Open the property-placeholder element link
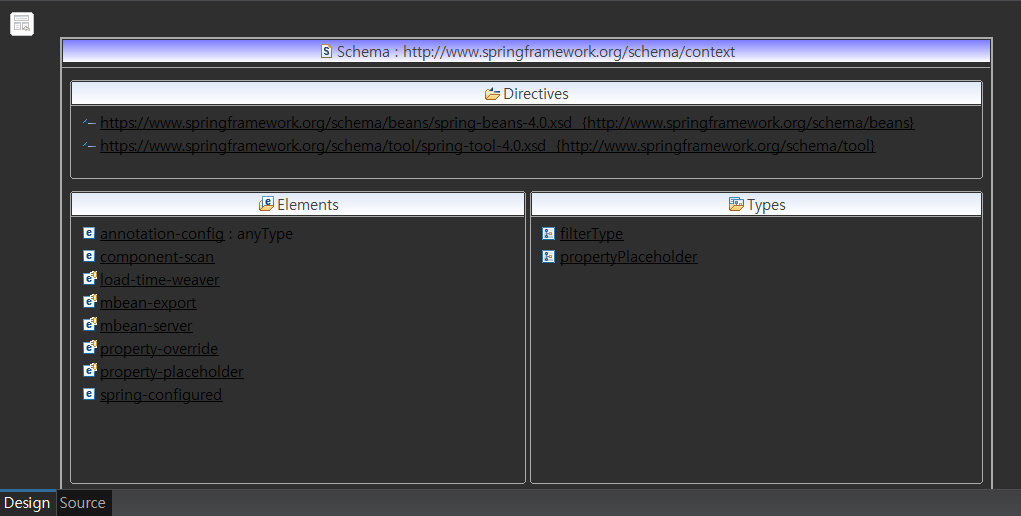 coord(172,371)
